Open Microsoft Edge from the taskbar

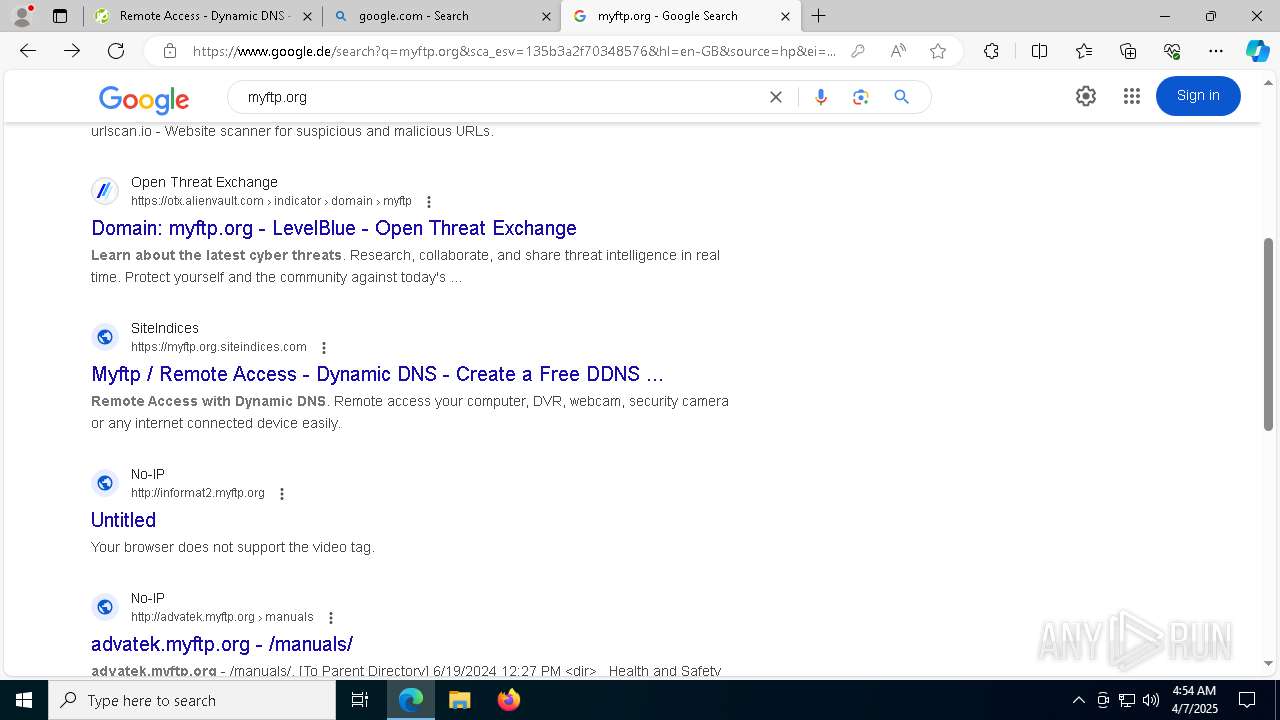coord(411,700)
